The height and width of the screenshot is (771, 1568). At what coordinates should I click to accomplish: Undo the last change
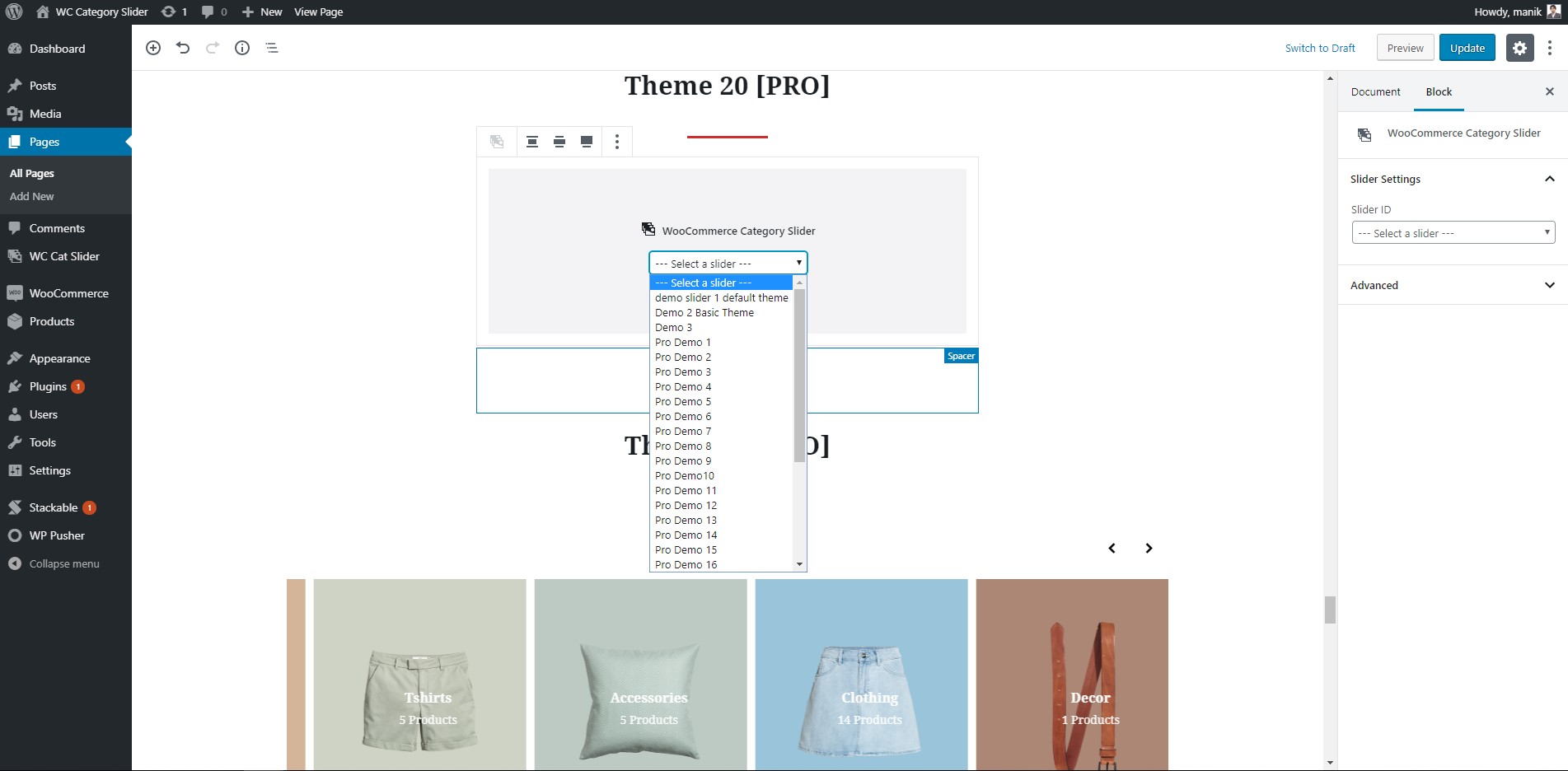[x=183, y=48]
